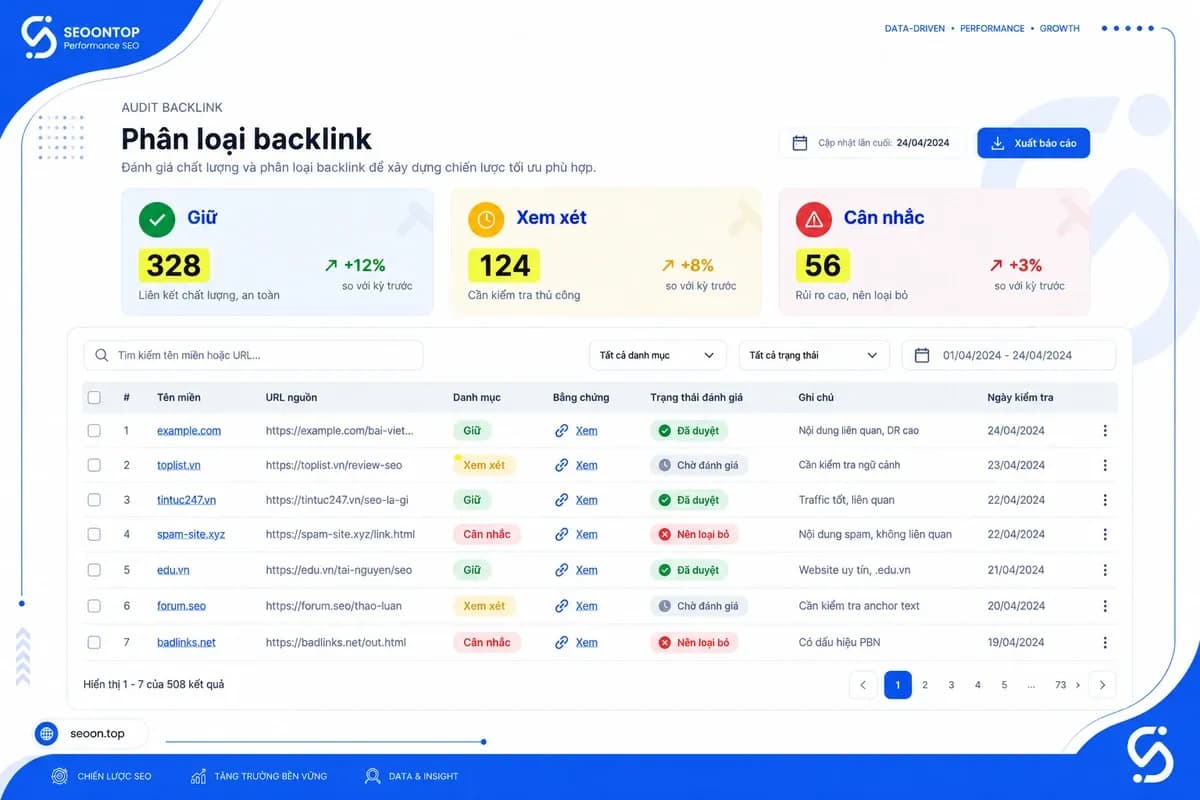Check the box for spam-site.xyz row
This screenshot has height=800, width=1200.
94,534
